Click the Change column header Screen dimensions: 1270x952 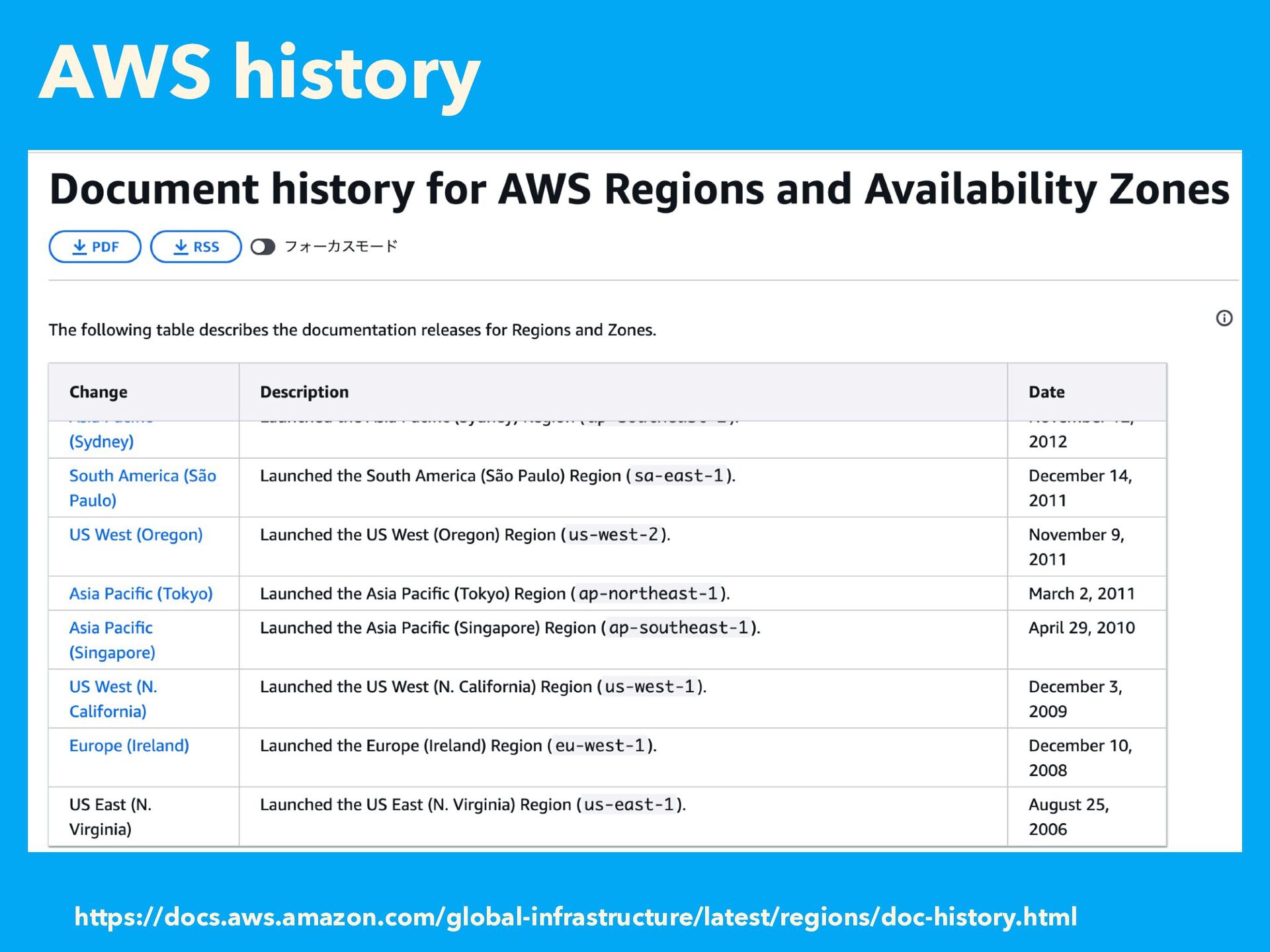99,392
